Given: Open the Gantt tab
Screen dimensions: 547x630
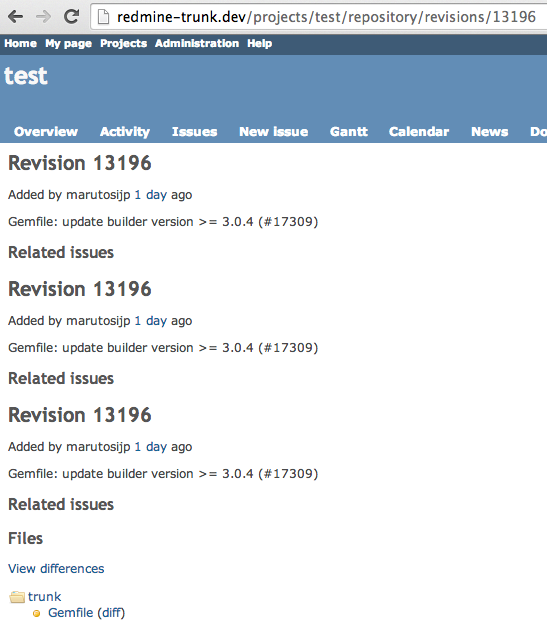Looking at the screenshot, I should [x=349, y=131].
